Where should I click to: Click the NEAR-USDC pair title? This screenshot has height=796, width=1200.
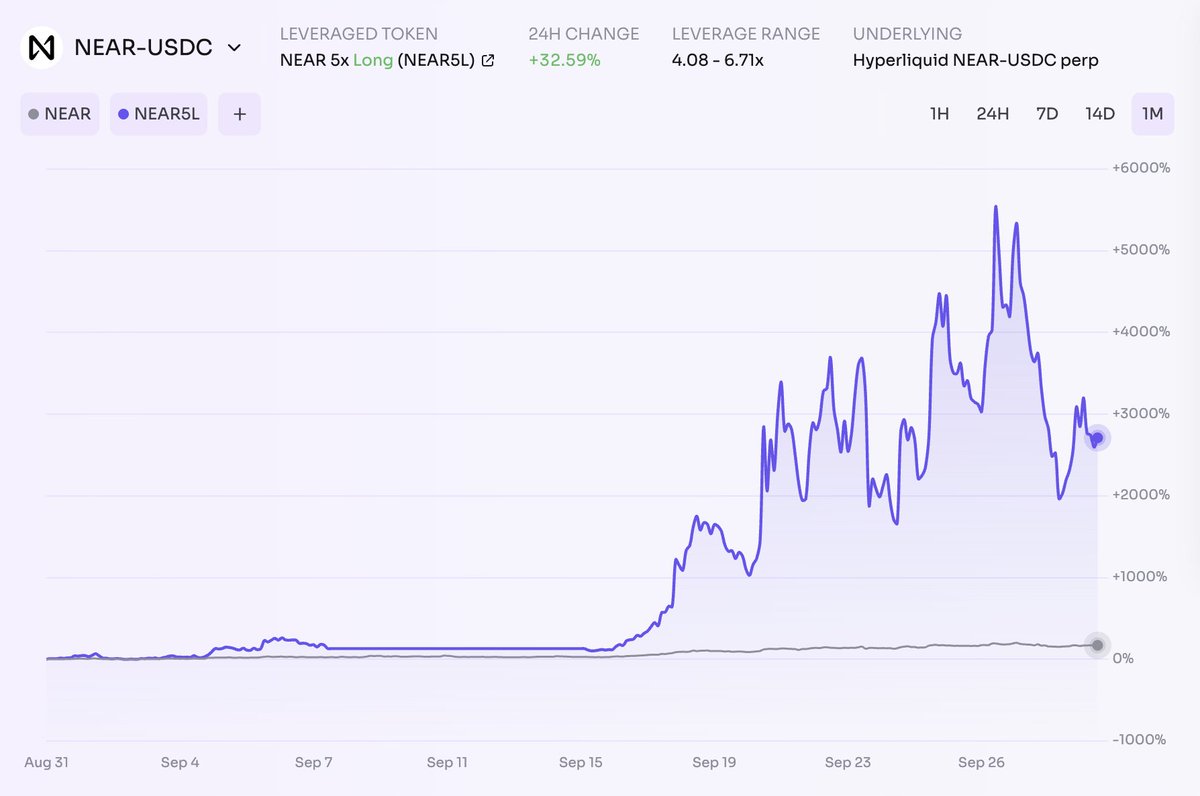[x=143, y=47]
